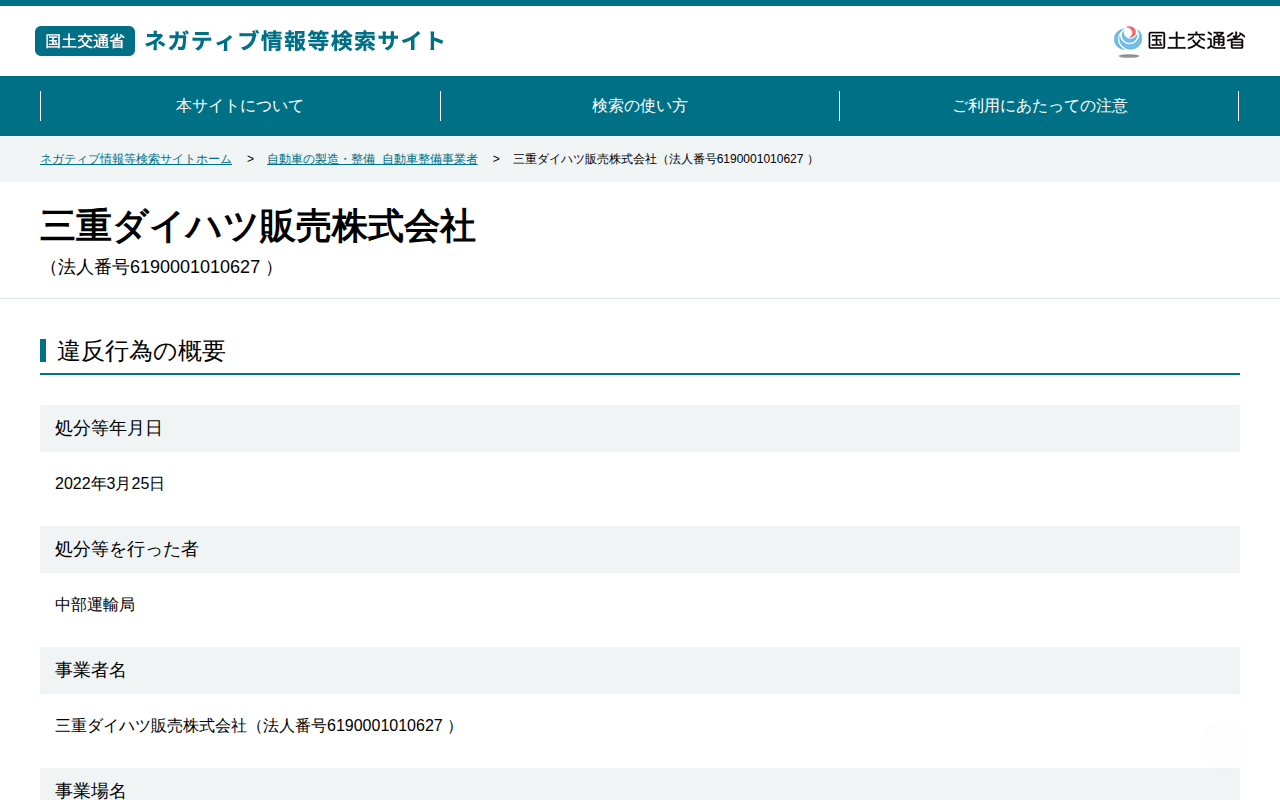Image resolution: width=1280 pixels, height=800 pixels.
Task: Open the 本サイトについて menu item
Action: 240,106
